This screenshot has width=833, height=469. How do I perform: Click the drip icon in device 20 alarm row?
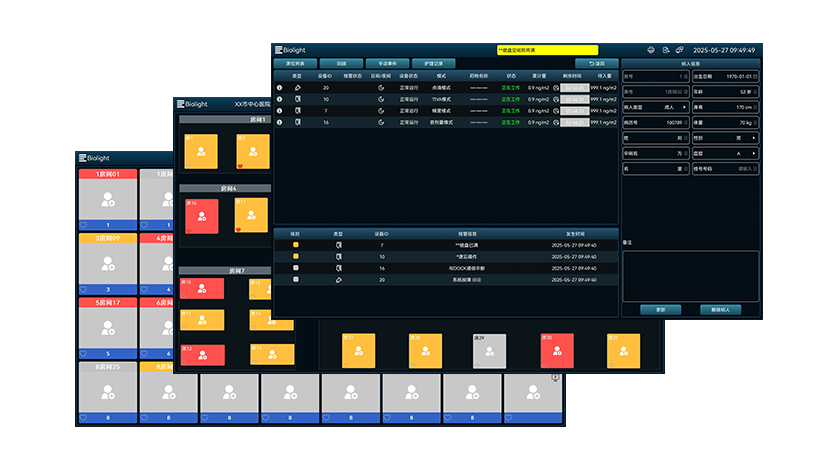coord(337,280)
